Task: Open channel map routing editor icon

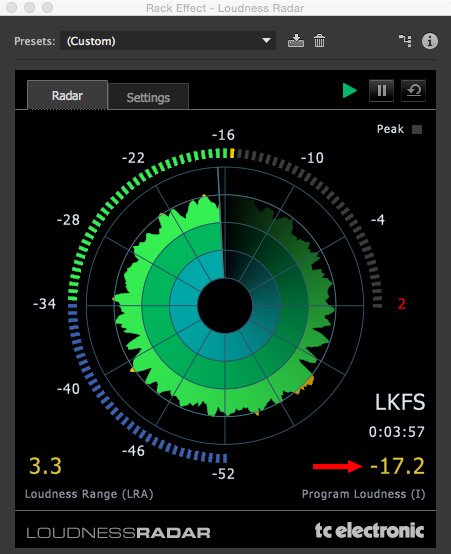Action: click(x=405, y=41)
